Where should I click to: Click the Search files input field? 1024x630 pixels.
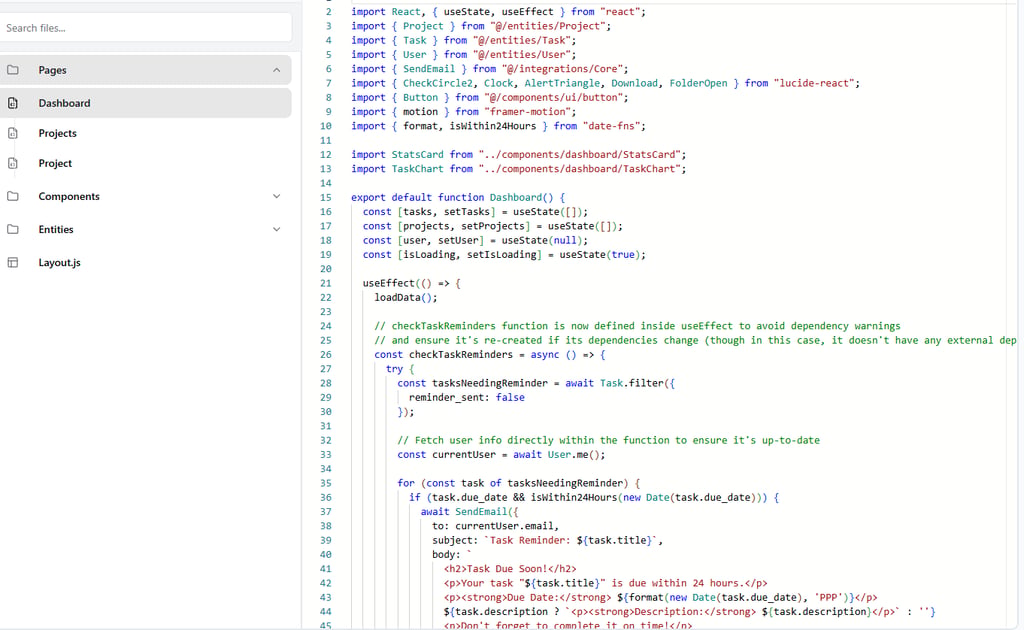coord(146,28)
